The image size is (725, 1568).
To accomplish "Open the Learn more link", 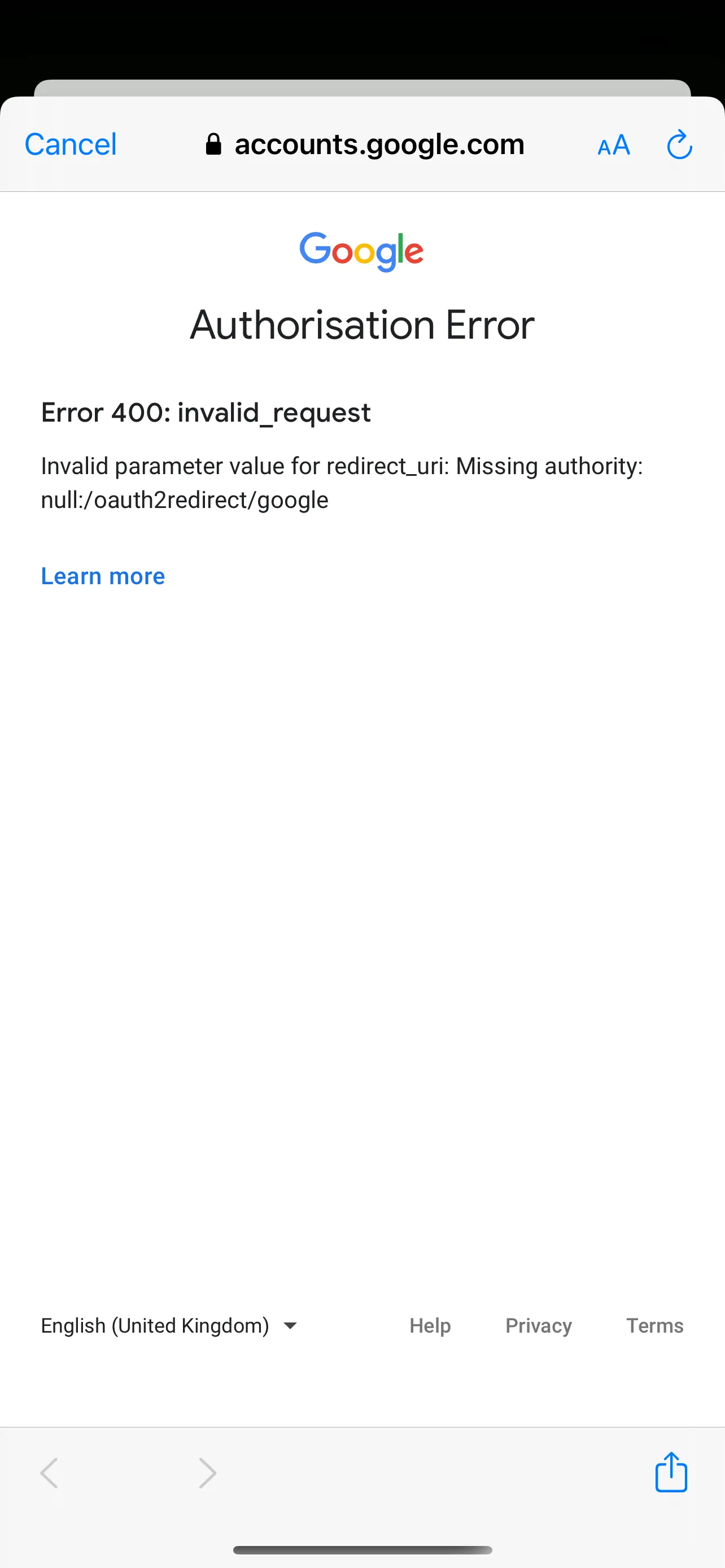I will coord(103,576).
